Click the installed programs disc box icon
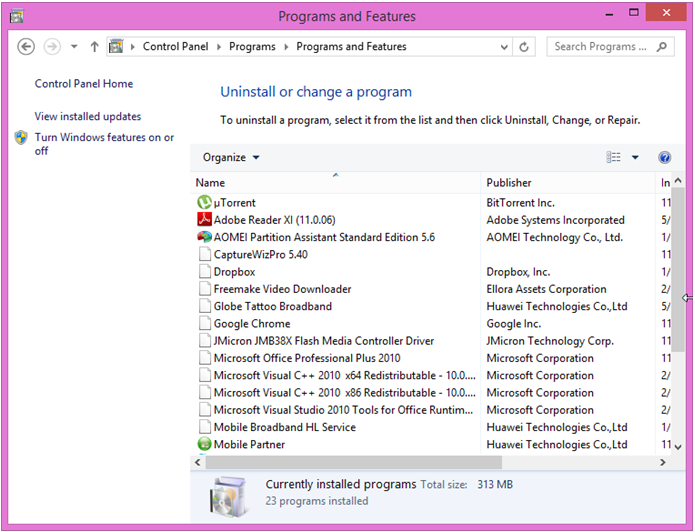Screen dimensions: 695x532 click(x=229, y=497)
